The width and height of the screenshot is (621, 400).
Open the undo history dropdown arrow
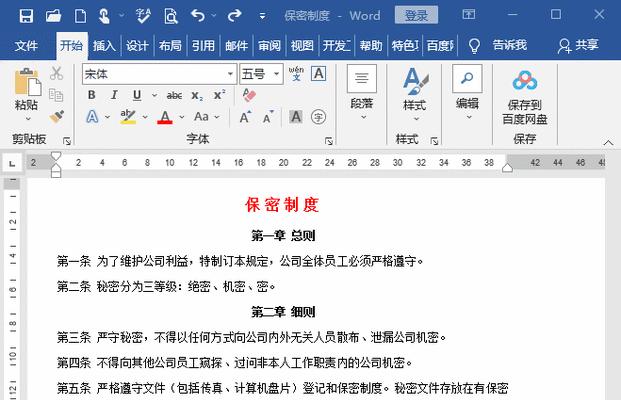214,16
